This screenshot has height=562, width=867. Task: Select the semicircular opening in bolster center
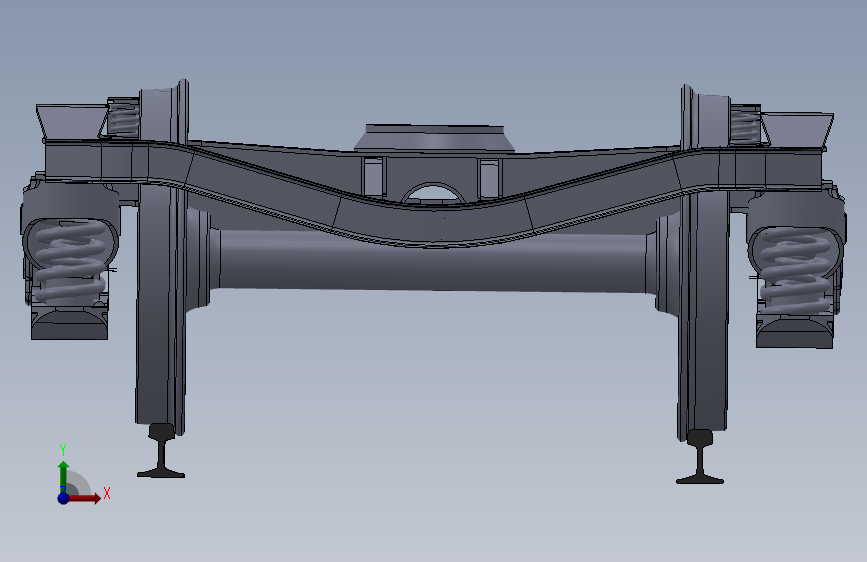pos(432,193)
